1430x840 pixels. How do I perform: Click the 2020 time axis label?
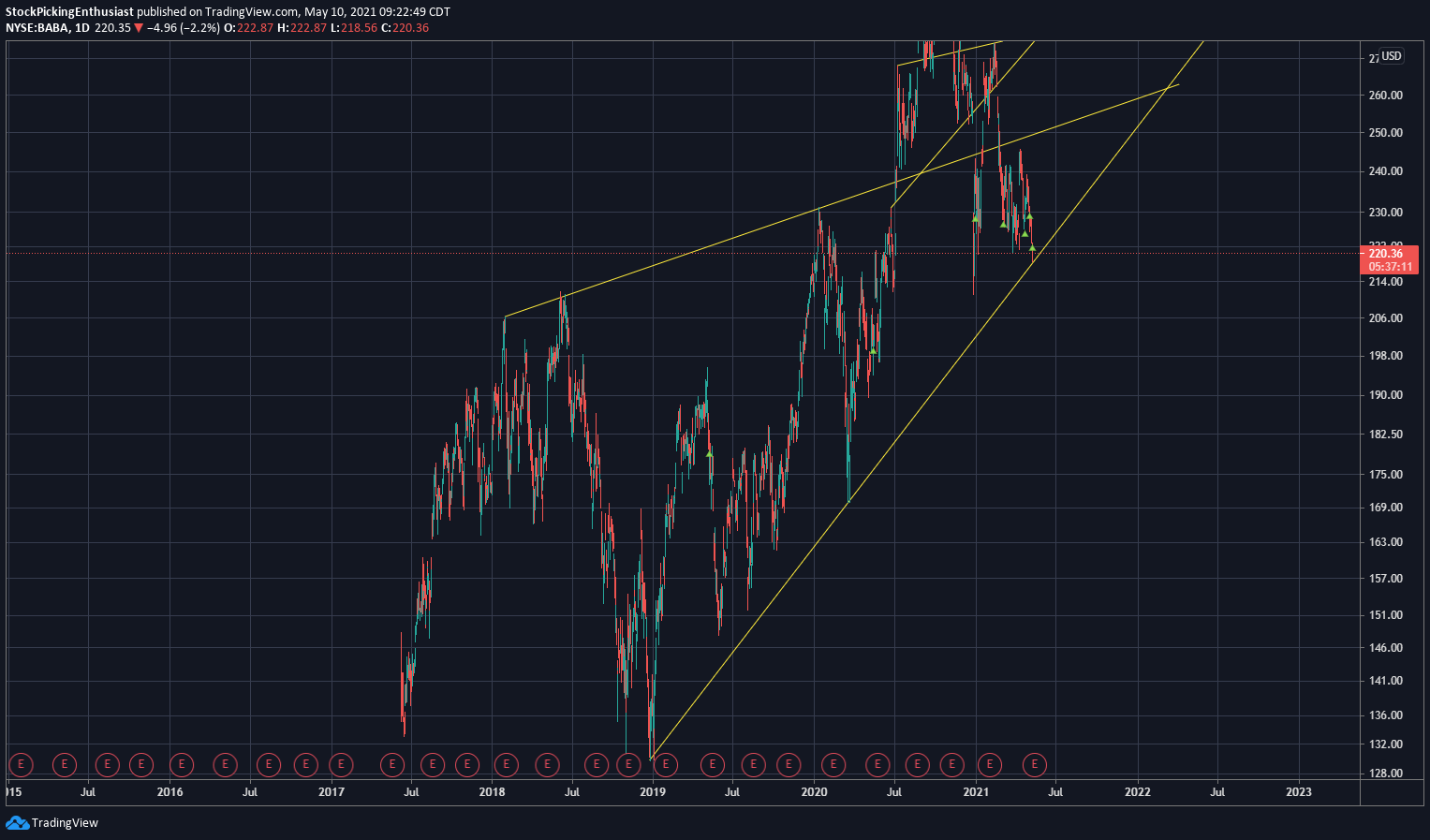click(x=815, y=792)
